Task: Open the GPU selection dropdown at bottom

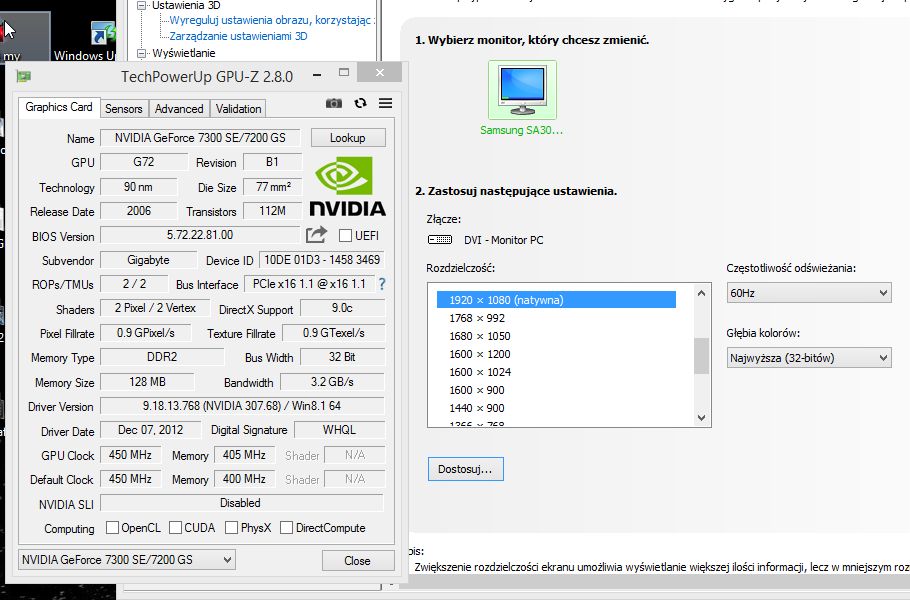Action: [127, 560]
